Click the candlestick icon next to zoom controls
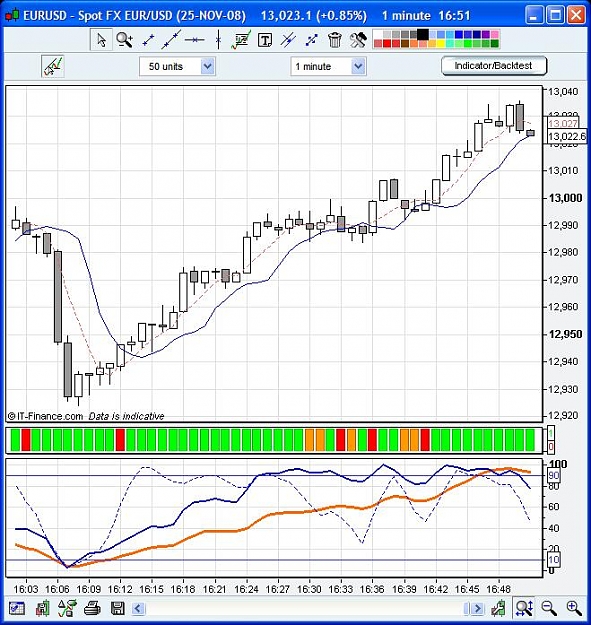The image size is (591, 625). 498,608
